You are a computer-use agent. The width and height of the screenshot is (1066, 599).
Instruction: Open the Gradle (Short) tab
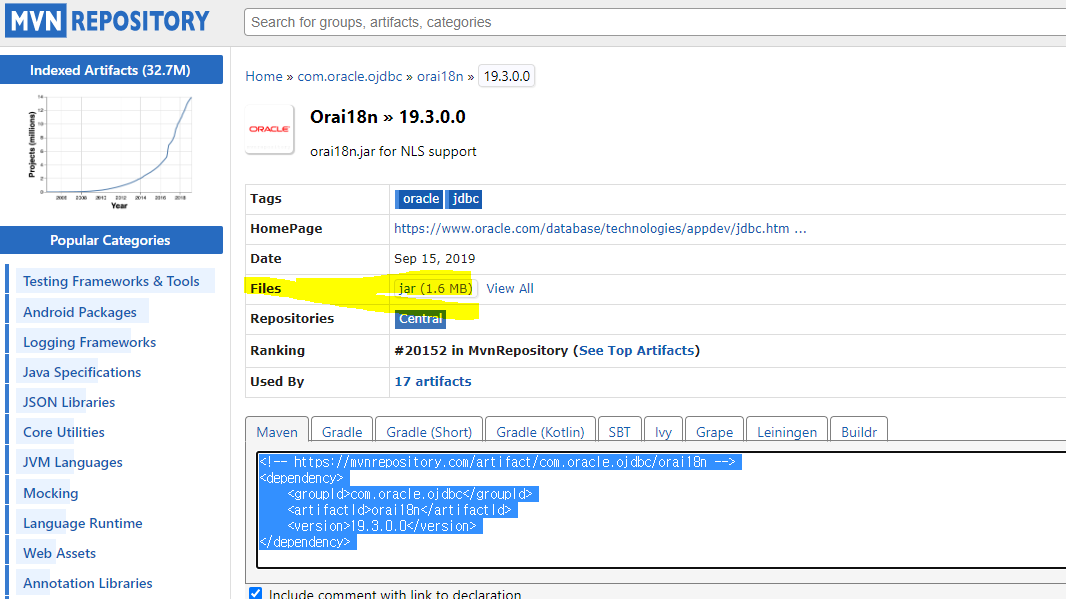point(429,432)
